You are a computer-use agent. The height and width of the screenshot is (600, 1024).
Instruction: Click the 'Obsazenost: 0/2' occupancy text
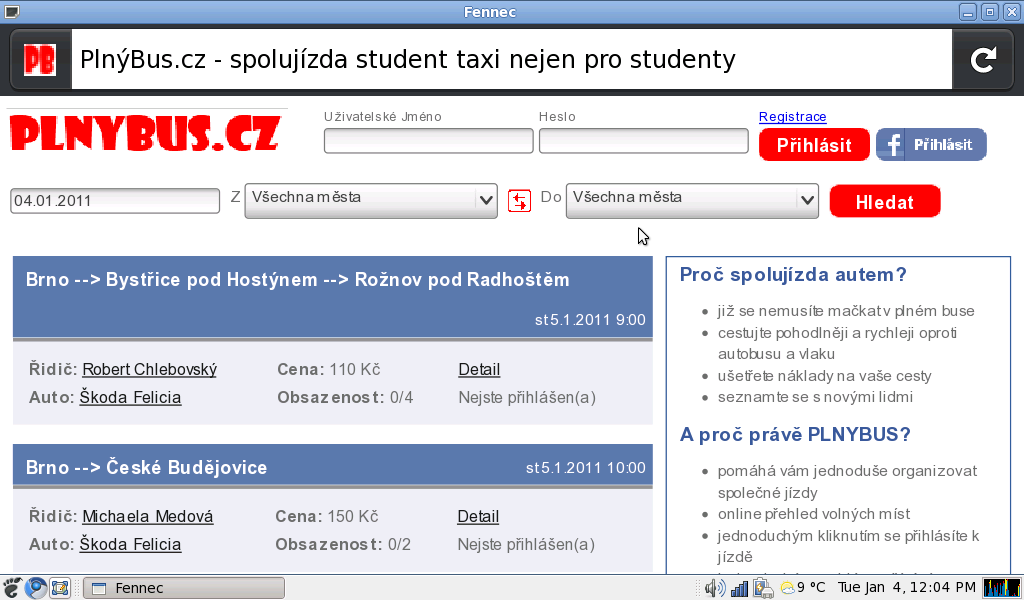(343, 545)
